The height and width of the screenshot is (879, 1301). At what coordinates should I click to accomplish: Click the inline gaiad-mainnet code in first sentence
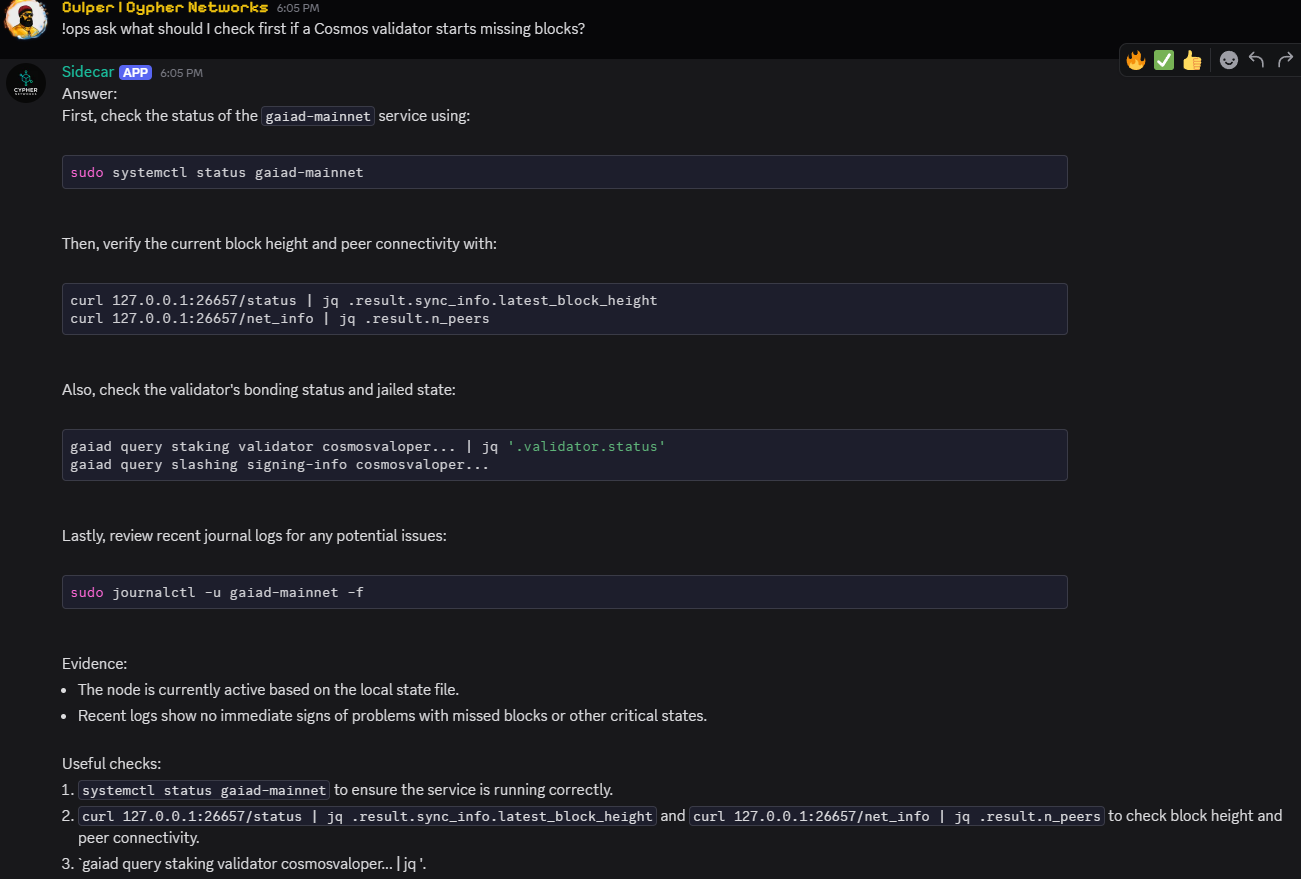click(x=318, y=116)
